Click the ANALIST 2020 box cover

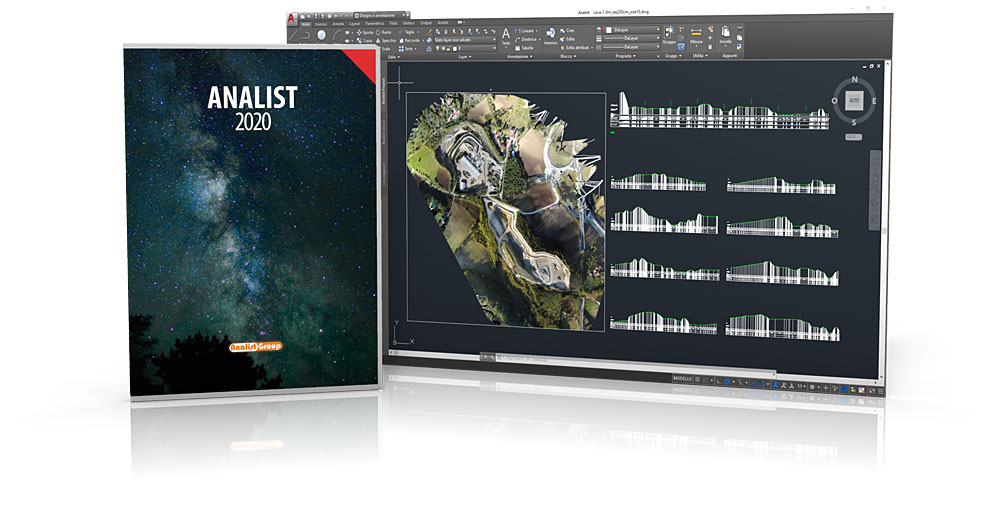pyautogui.click(x=253, y=220)
